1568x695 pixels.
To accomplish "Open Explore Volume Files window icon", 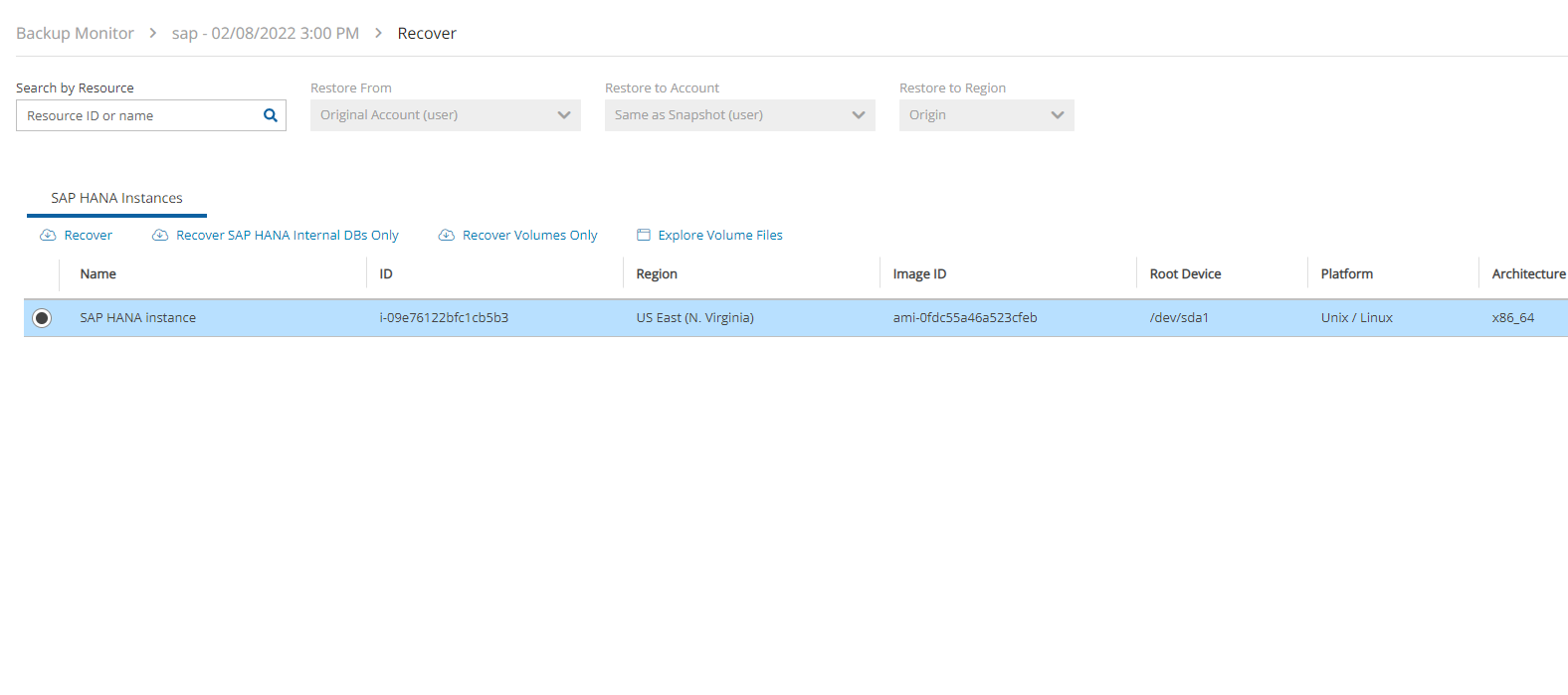I will tap(644, 236).
